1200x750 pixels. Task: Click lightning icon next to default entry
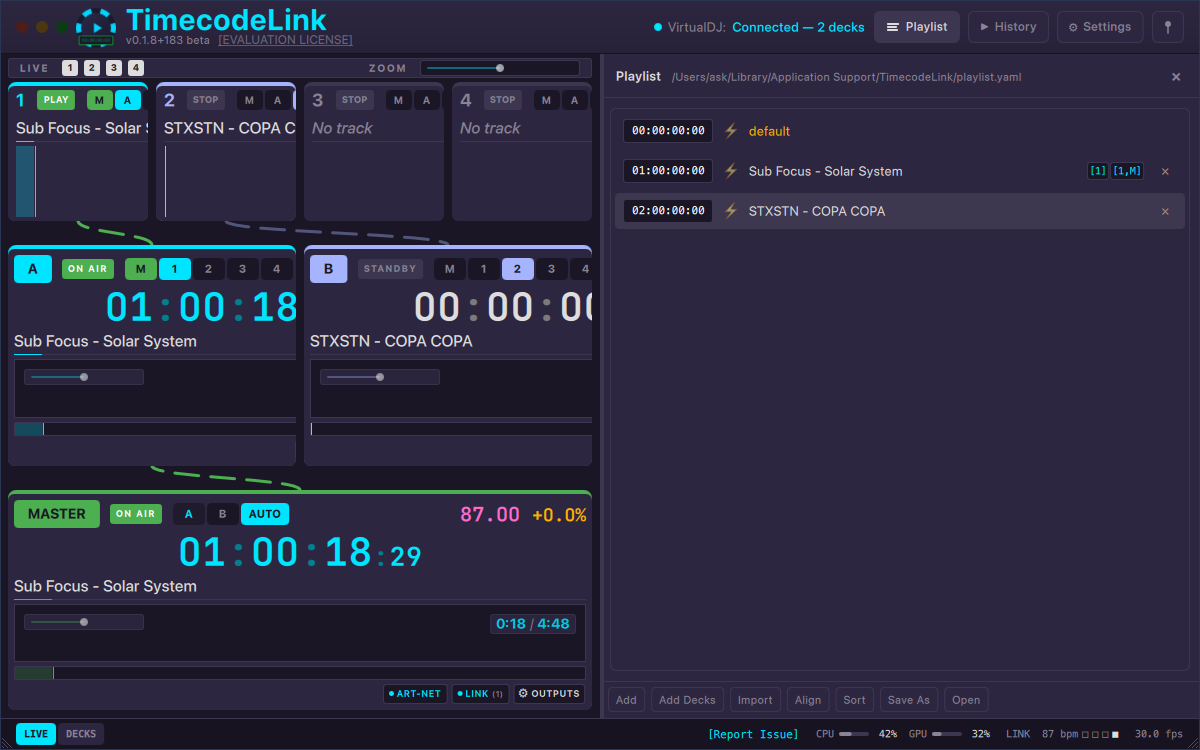(730, 131)
